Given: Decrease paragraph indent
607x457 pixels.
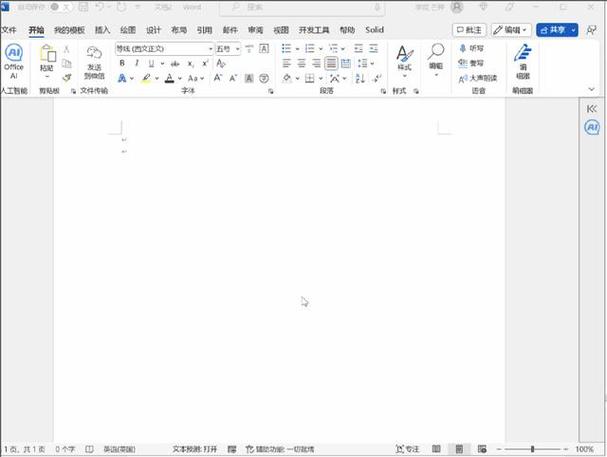Looking at the screenshot, I should click(x=358, y=48).
